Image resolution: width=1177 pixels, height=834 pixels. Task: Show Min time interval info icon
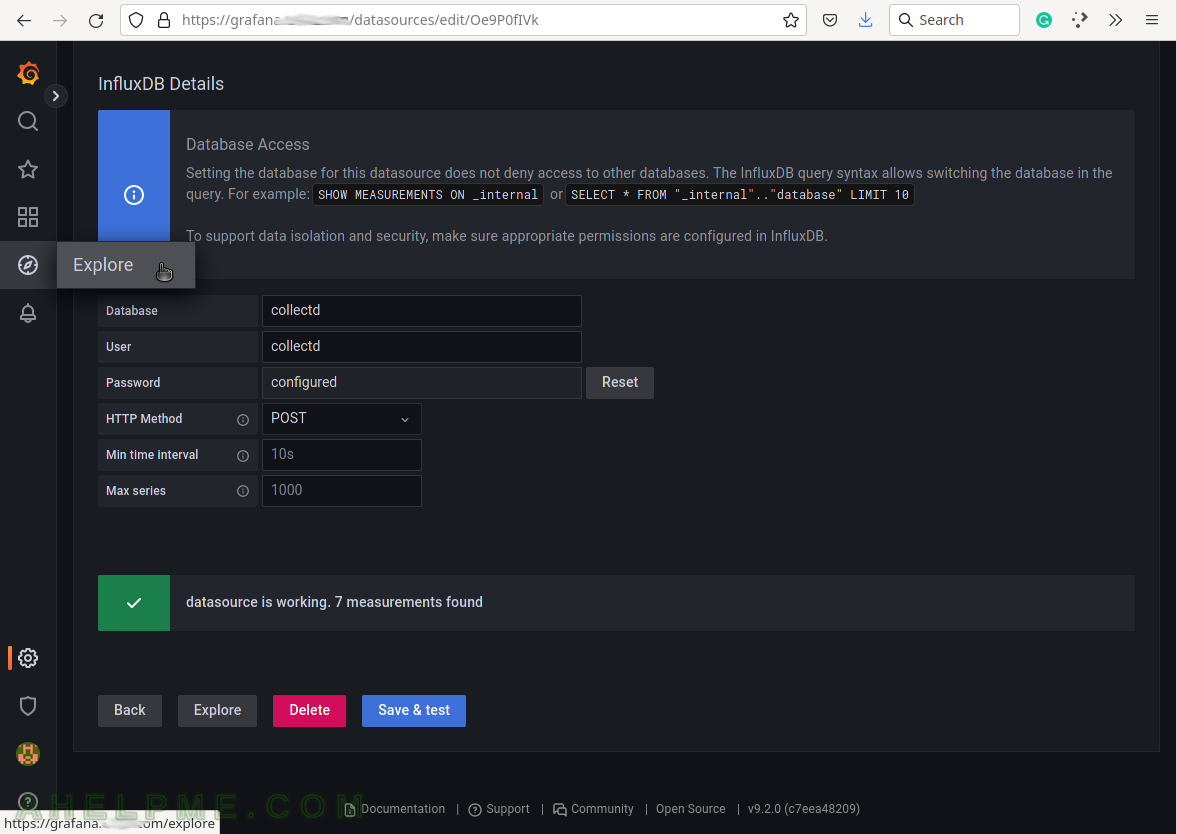point(243,456)
